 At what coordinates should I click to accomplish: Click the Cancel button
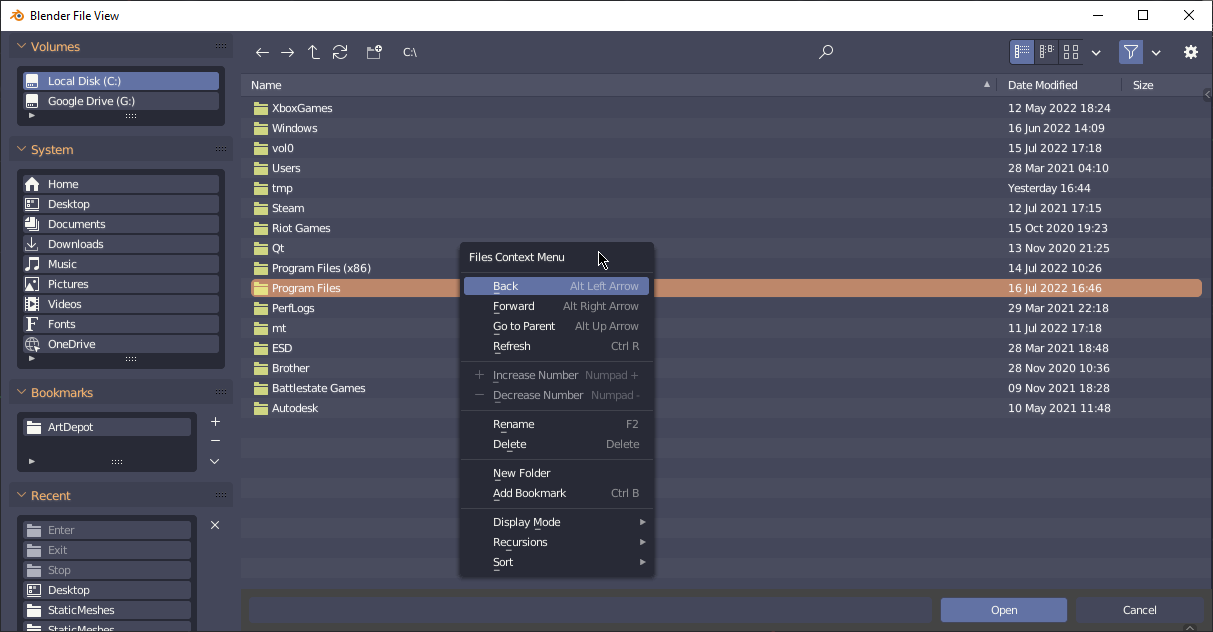tap(1140, 610)
